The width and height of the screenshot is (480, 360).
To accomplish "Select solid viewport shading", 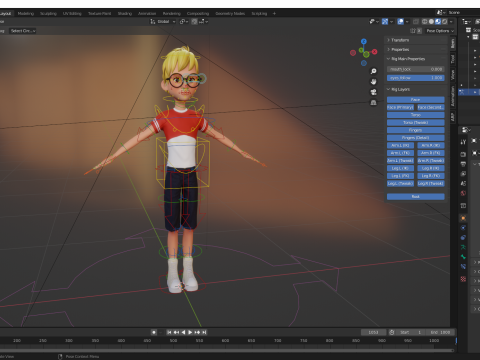I will [431, 22].
